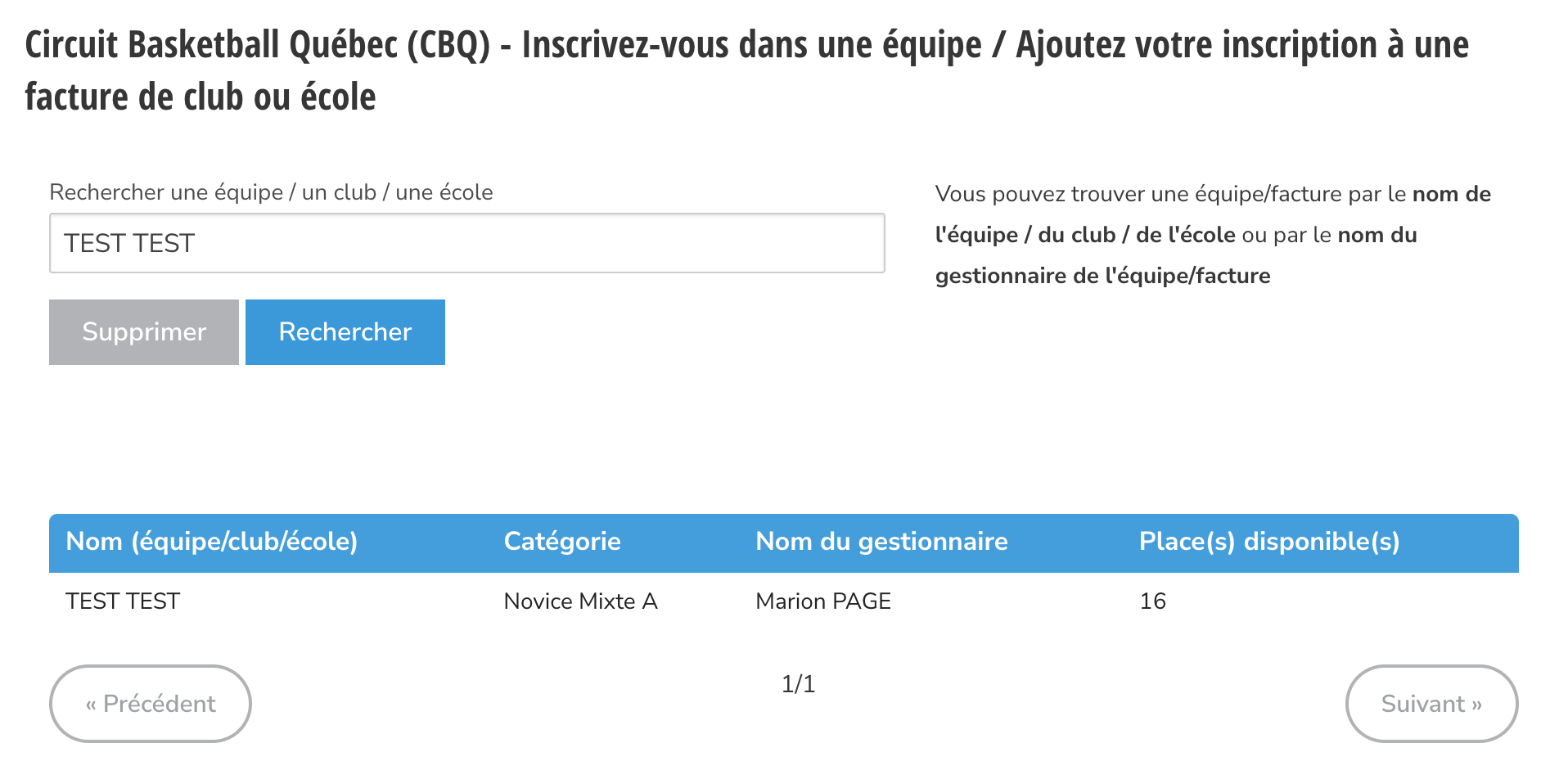Click the 16 available places value
The width and height of the screenshot is (1568, 779).
(x=1152, y=601)
